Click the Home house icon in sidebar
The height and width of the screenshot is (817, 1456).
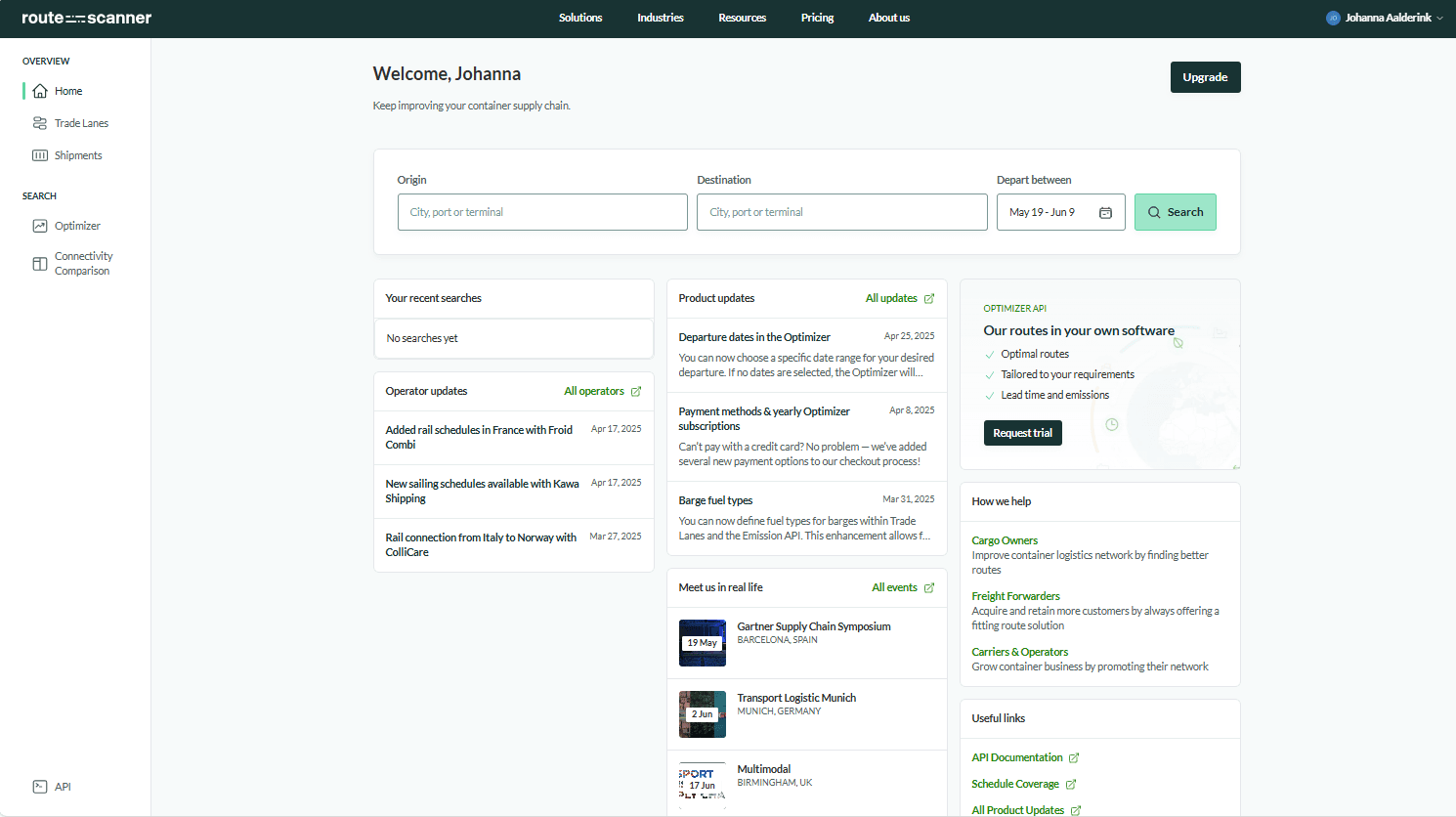pos(40,91)
